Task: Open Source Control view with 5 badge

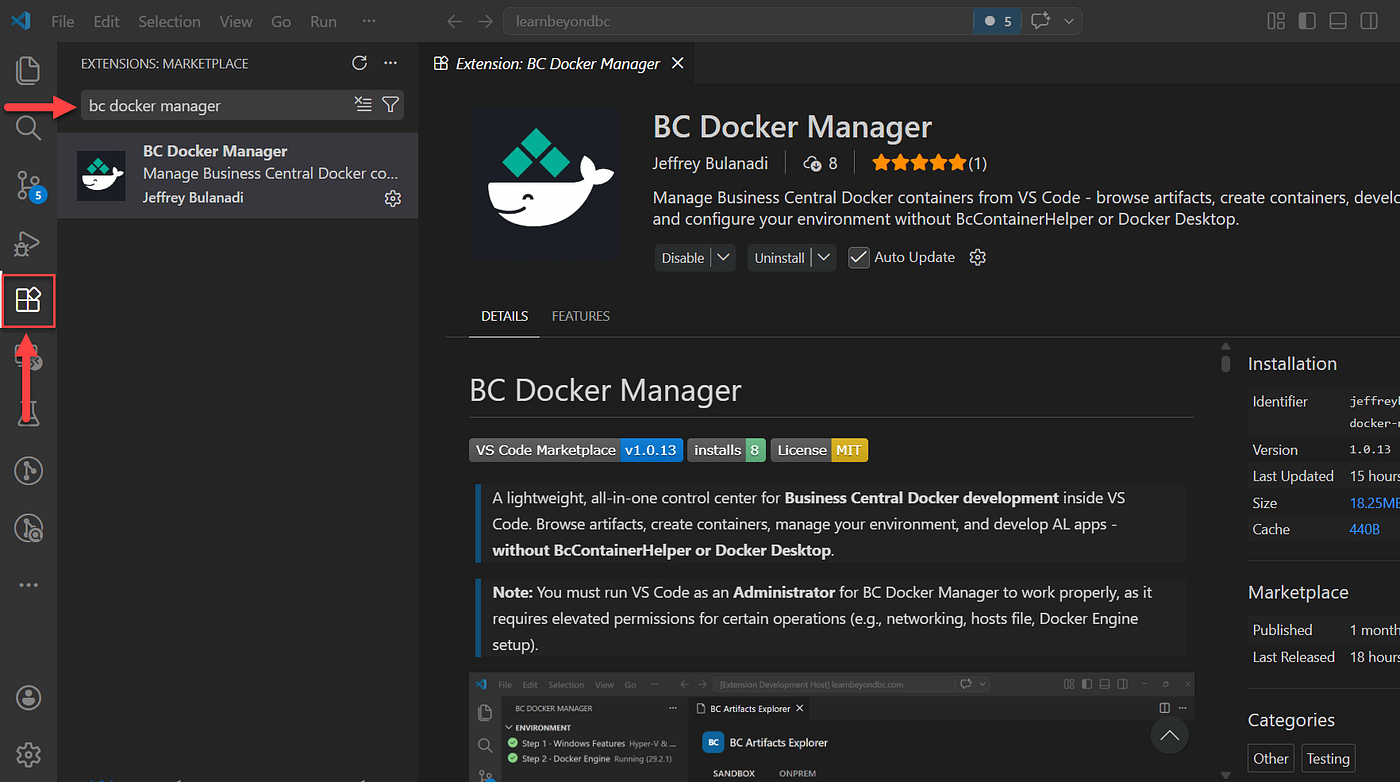Action: click(28, 185)
